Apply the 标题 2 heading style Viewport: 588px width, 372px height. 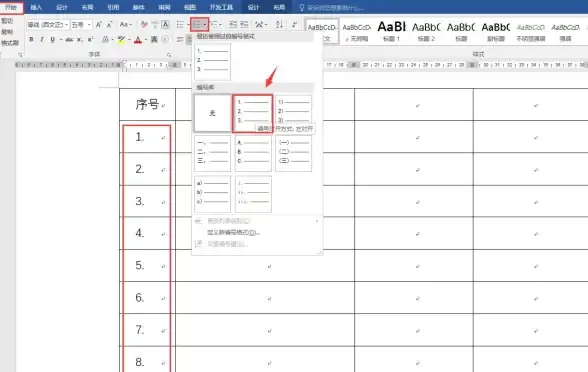click(x=426, y=31)
